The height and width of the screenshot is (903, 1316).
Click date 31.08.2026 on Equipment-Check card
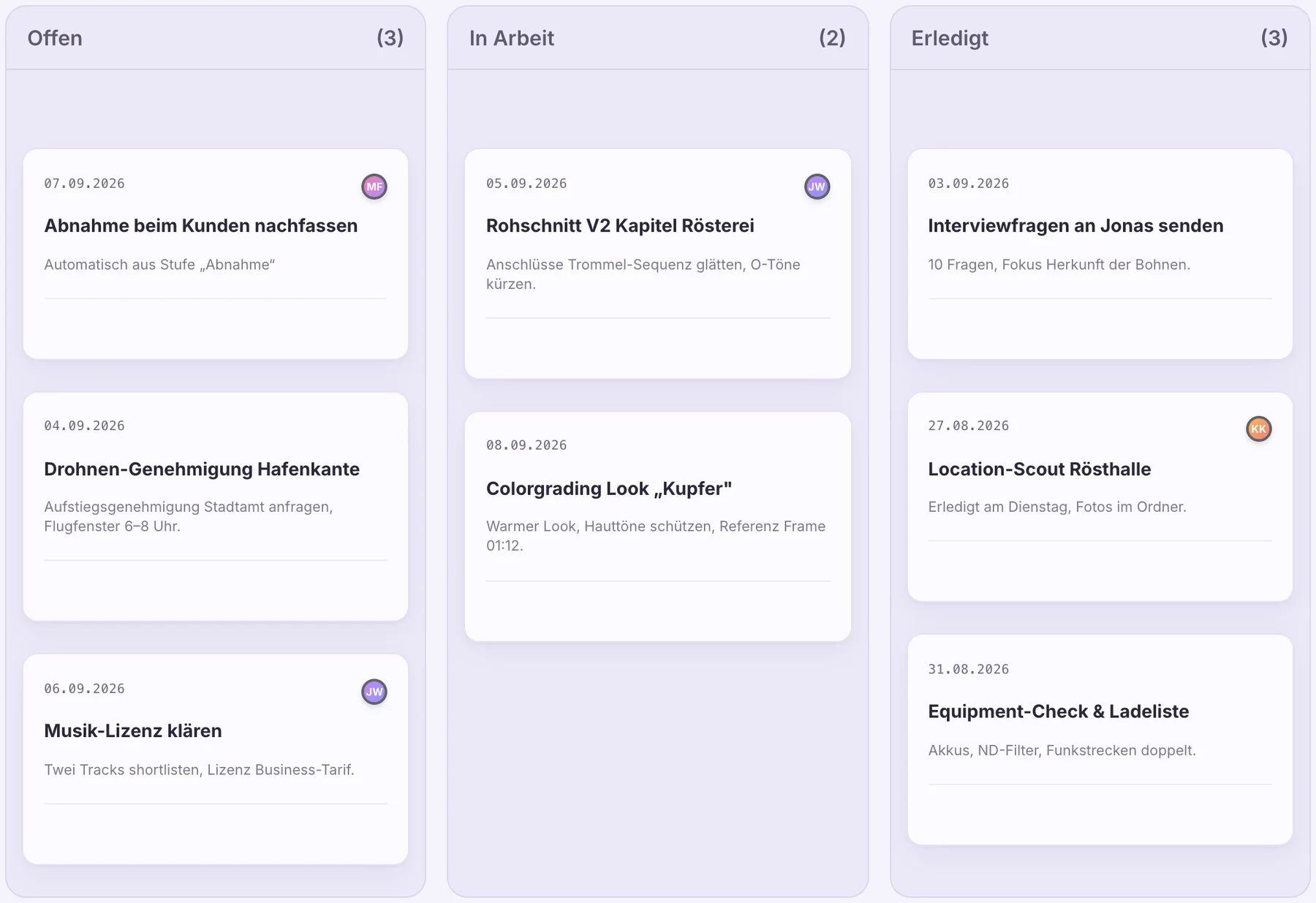(968, 669)
